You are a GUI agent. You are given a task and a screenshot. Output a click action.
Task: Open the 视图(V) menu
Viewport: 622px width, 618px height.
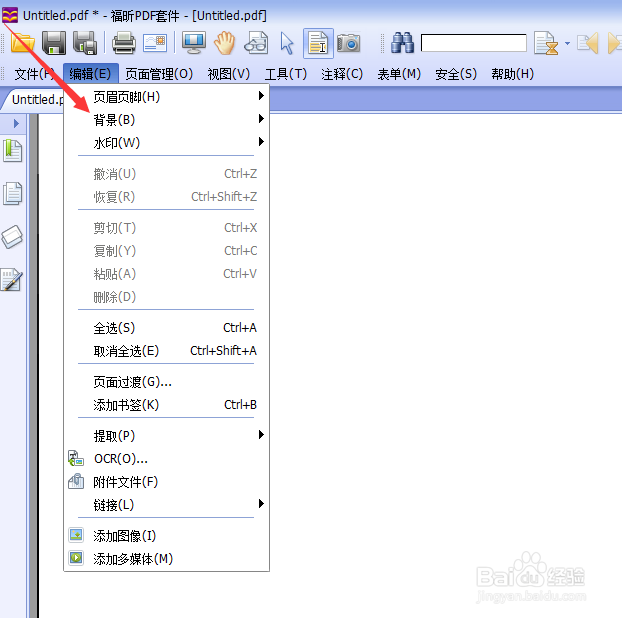click(x=229, y=74)
